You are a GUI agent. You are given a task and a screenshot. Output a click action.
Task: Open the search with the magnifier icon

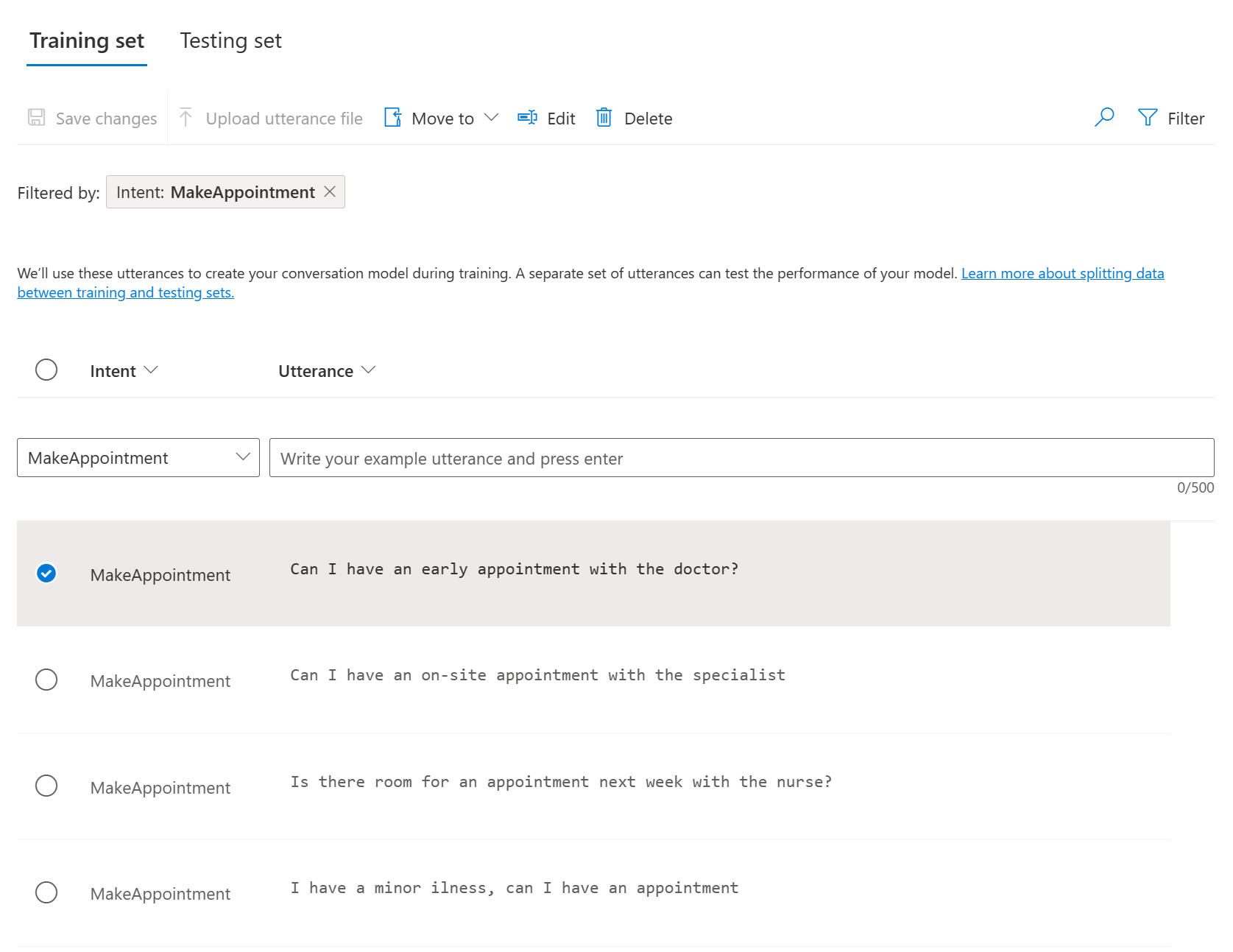tap(1104, 118)
